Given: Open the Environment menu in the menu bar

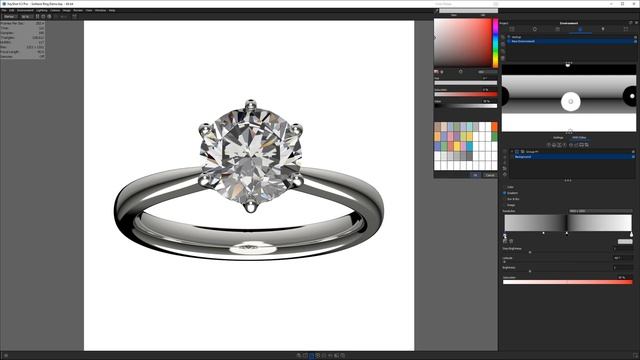Looking at the screenshot, I should pyautogui.click(x=25, y=10).
